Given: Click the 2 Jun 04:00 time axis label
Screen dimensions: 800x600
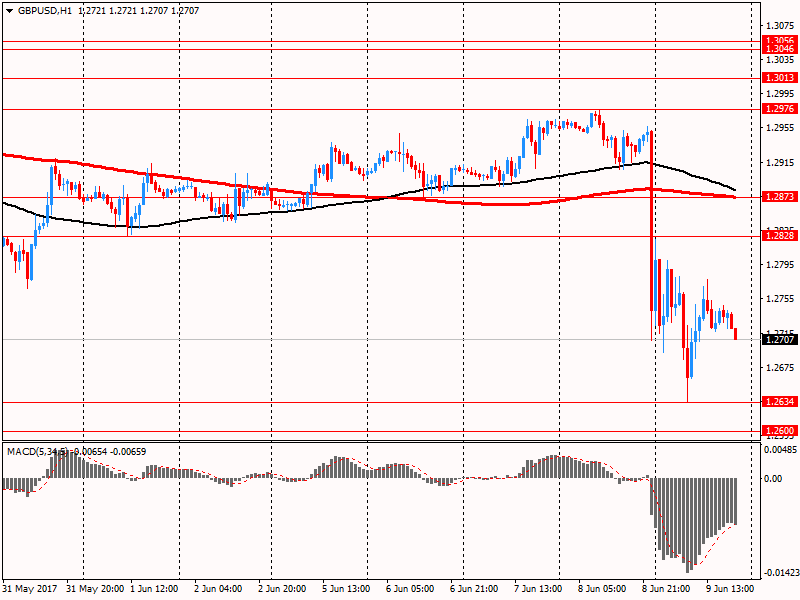Looking at the screenshot, I should click(218, 589).
